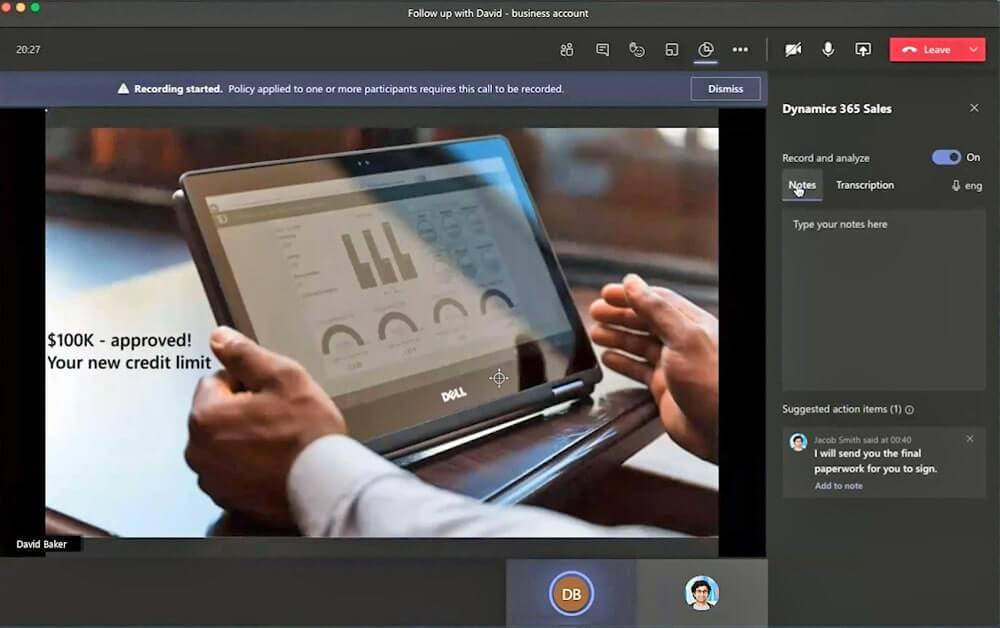Change the transcription language from eng
This screenshot has width=1000, height=628.
[966, 186]
